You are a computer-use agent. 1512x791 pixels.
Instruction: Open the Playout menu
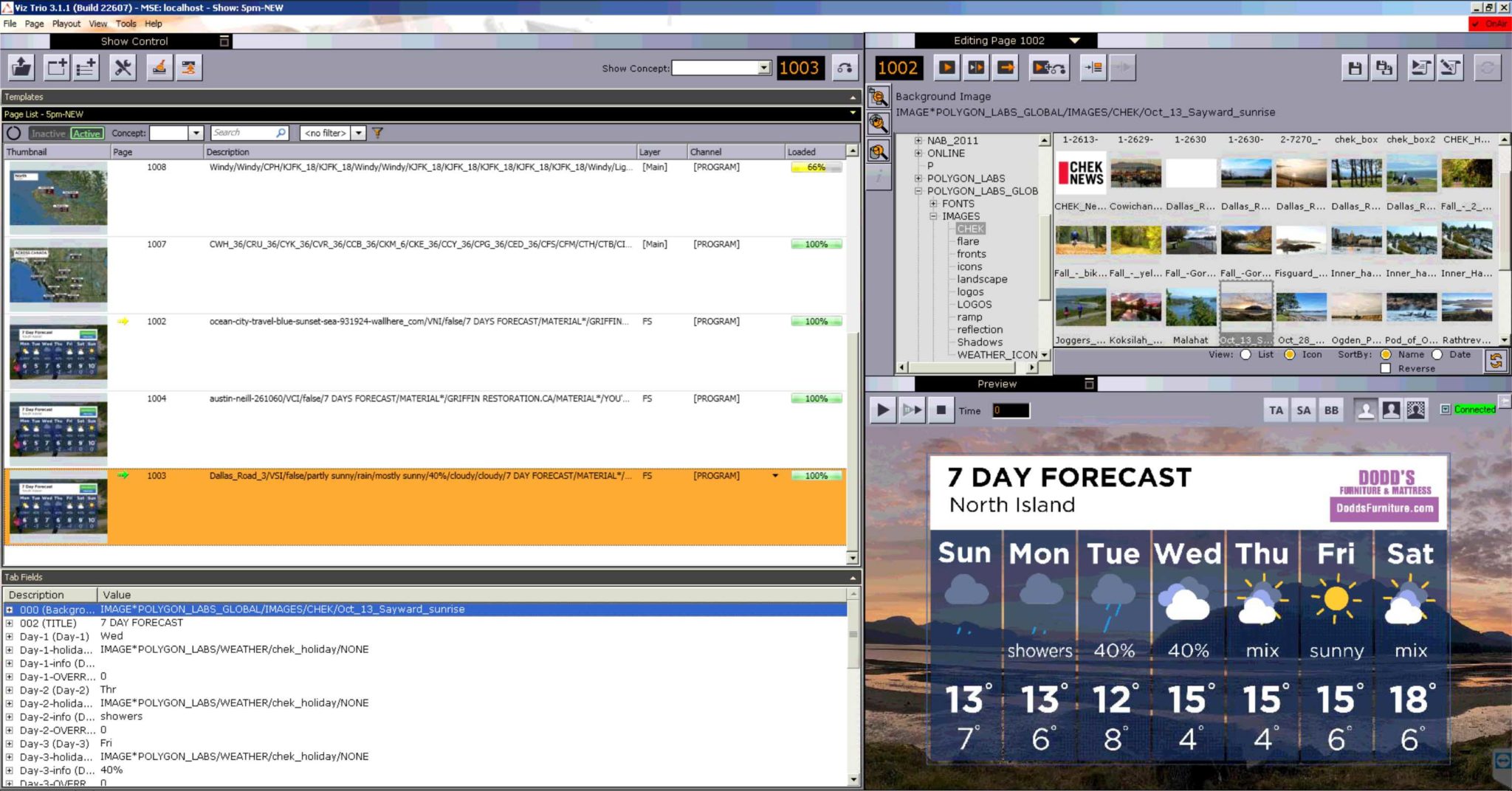66,24
